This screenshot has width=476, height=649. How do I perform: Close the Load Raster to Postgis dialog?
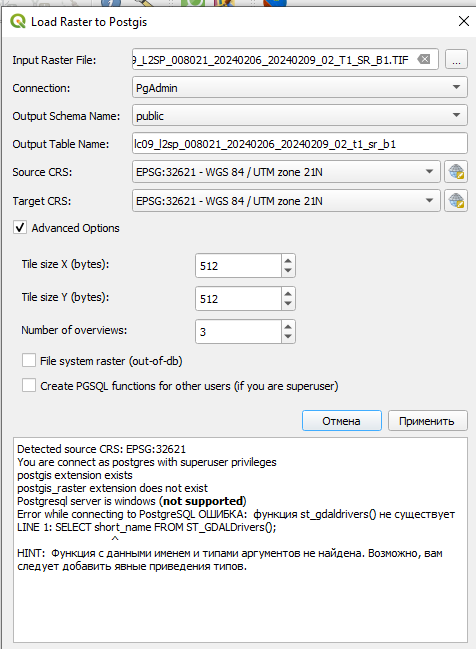tap(464, 21)
